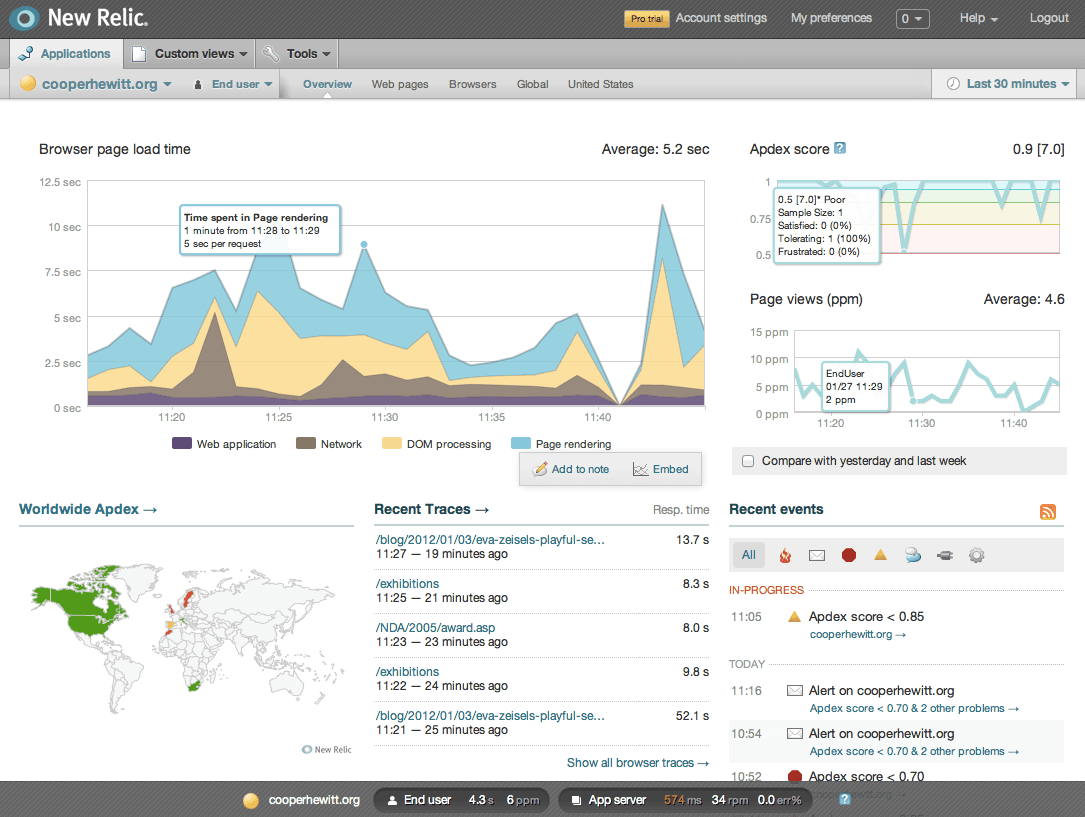Select the Overview tab

click(327, 84)
